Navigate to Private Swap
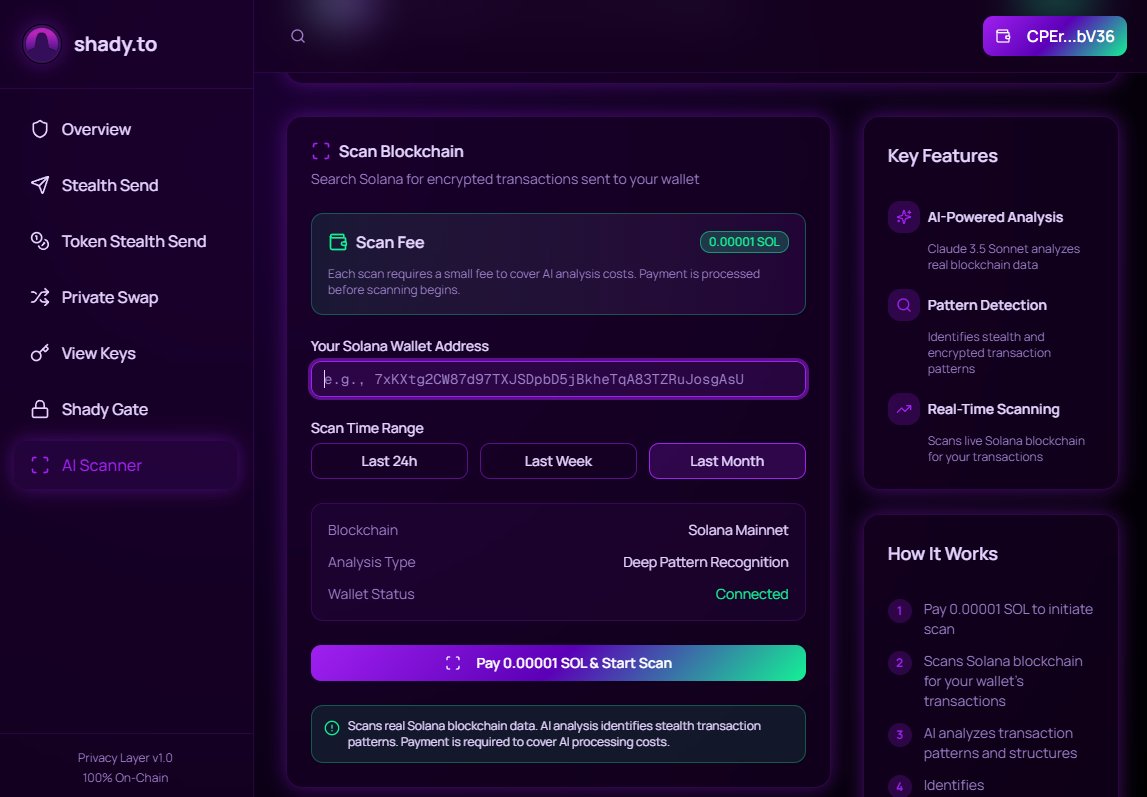This screenshot has width=1147, height=797. tap(125, 297)
